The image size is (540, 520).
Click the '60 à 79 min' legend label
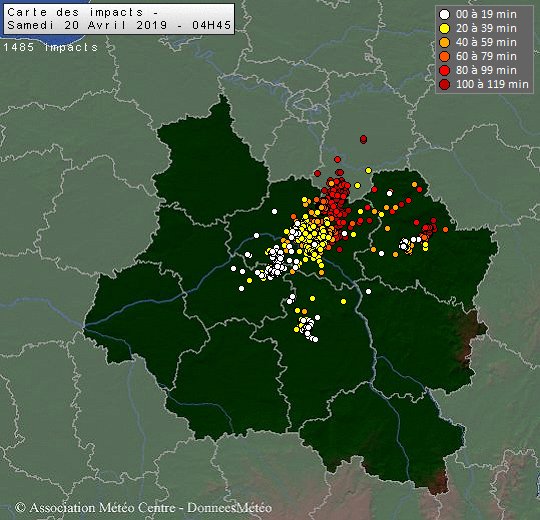tap(486, 56)
